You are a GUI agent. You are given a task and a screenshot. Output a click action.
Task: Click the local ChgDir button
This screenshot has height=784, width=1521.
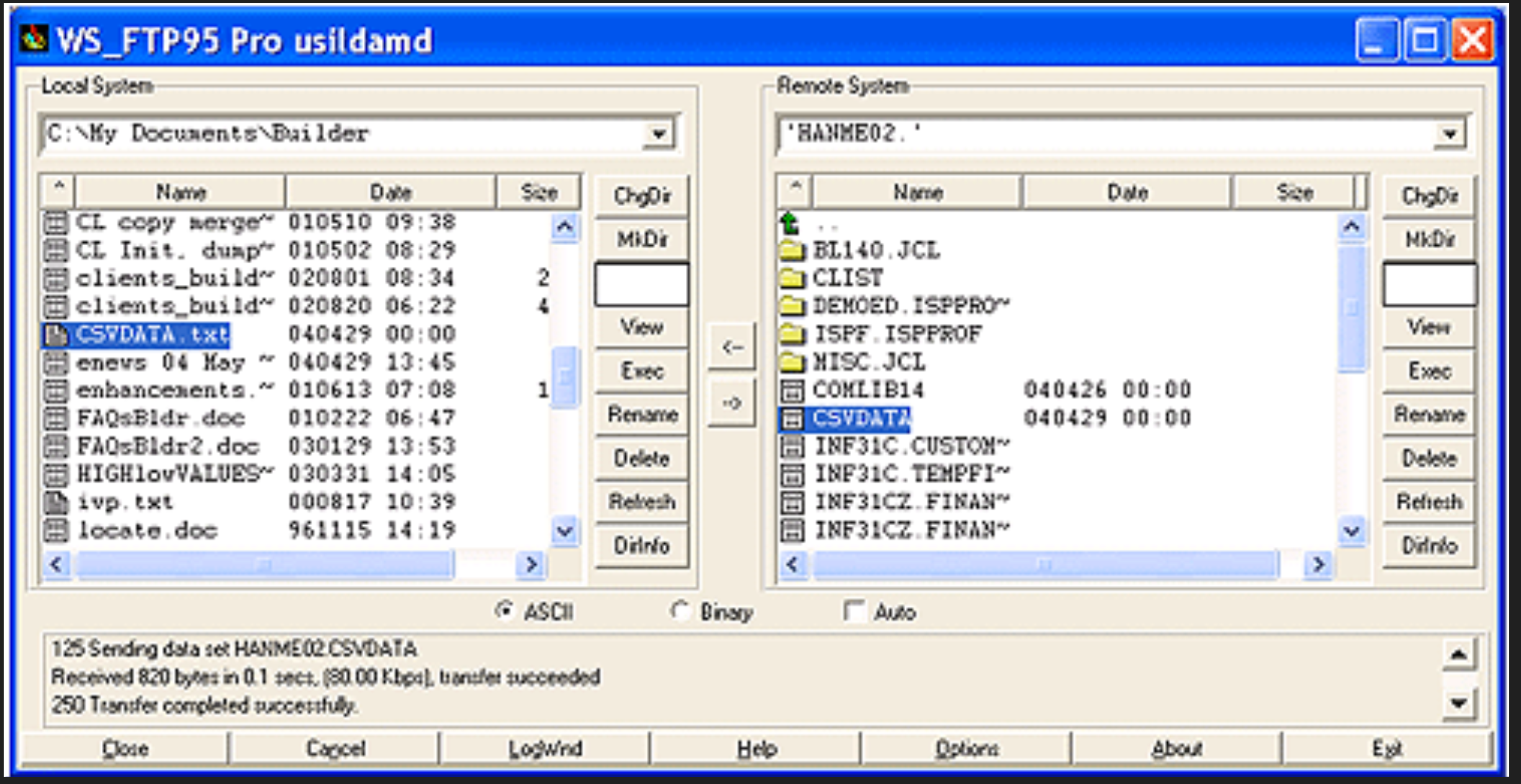[x=642, y=196]
